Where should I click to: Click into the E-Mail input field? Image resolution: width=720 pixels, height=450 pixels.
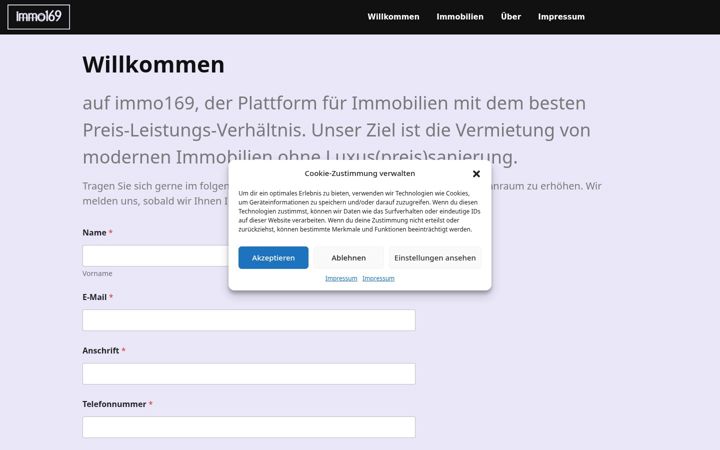(x=249, y=320)
